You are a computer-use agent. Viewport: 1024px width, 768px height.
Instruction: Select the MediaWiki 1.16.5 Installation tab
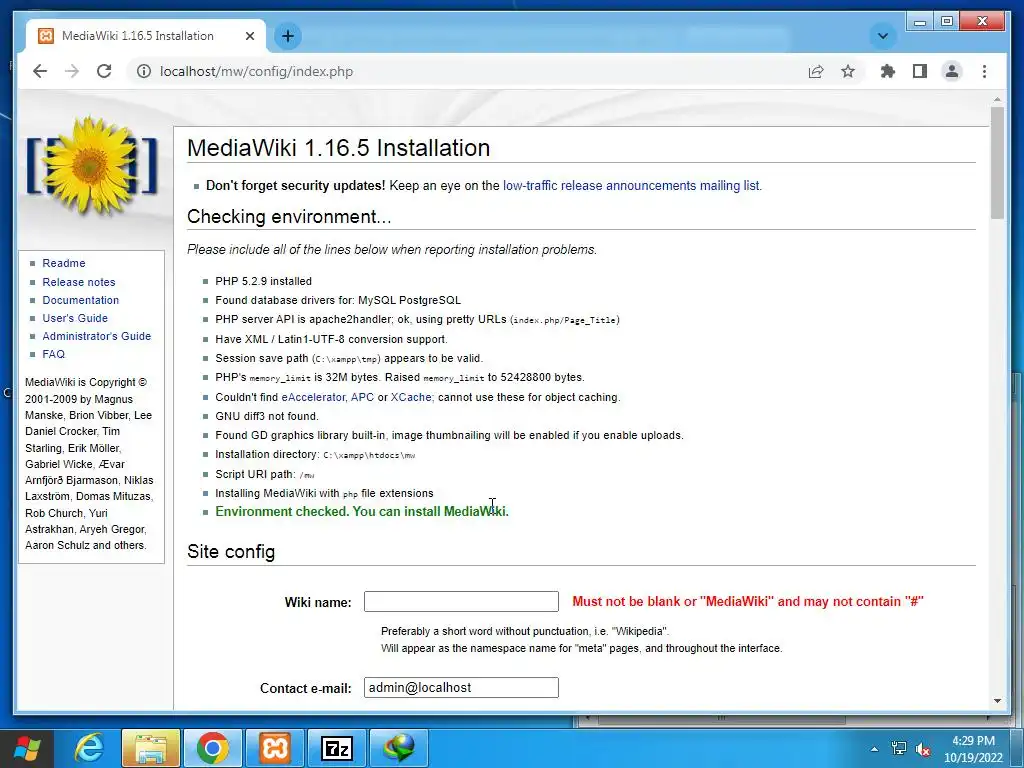pyautogui.click(x=145, y=36)
